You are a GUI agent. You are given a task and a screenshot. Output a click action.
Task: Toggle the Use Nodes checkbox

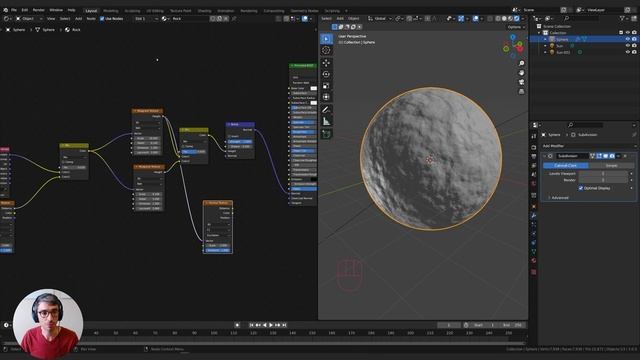click(102, 18)
